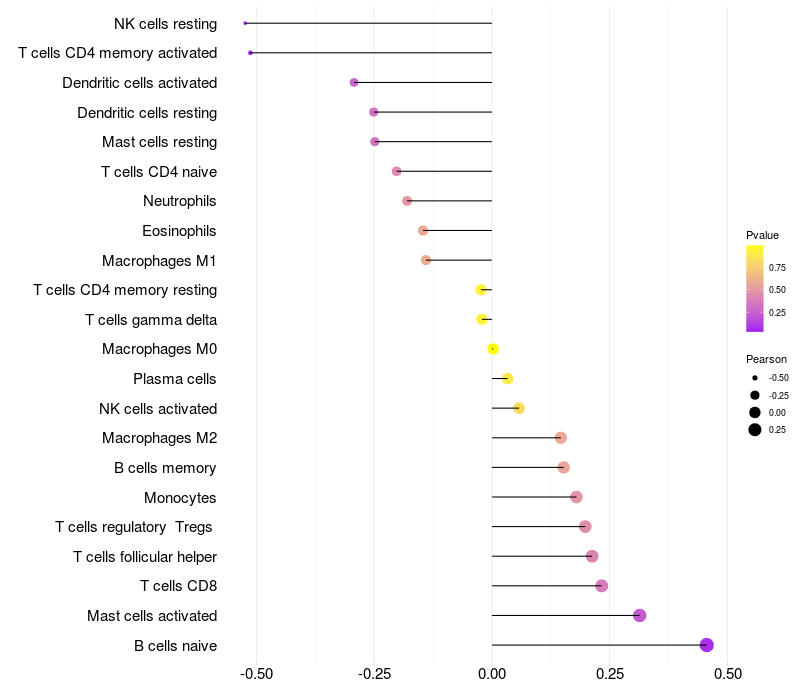
Task: Click the B cells naive data point
Action: 706,645
